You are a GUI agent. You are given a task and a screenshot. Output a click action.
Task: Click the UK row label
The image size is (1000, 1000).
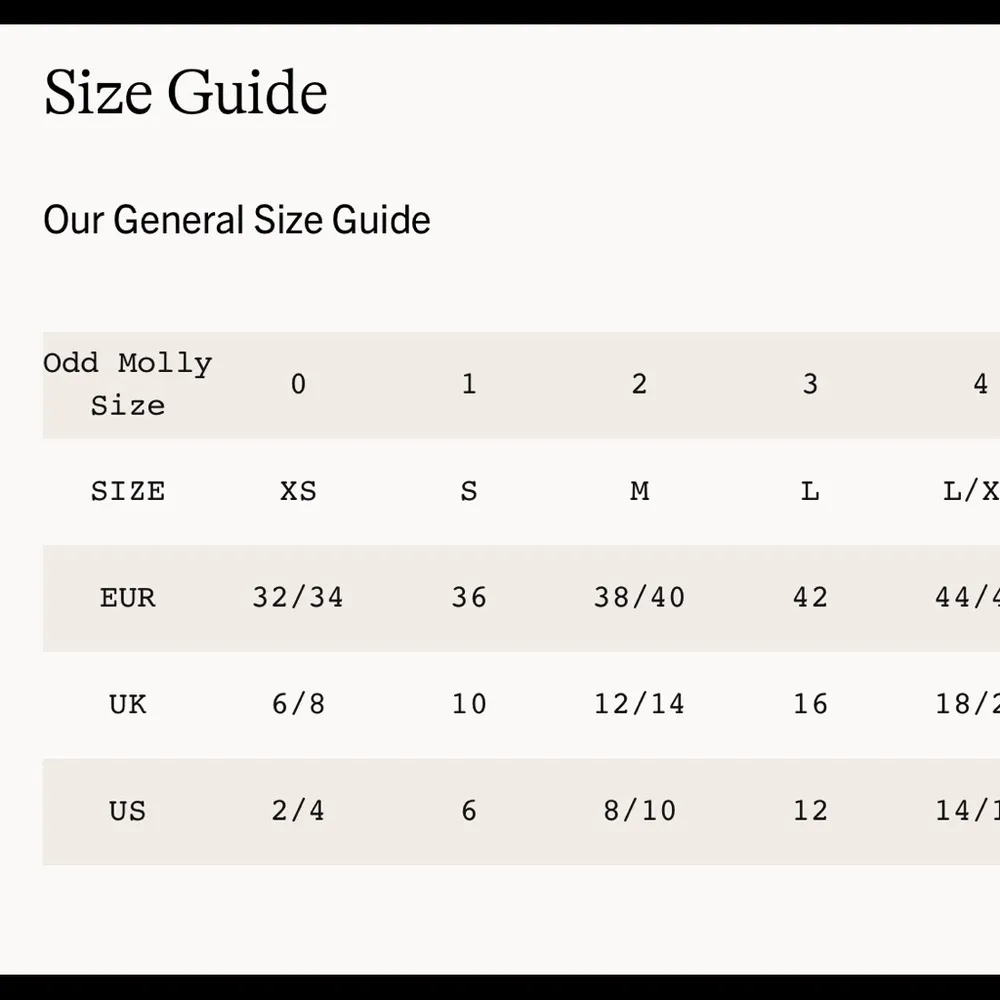[128, 704]
